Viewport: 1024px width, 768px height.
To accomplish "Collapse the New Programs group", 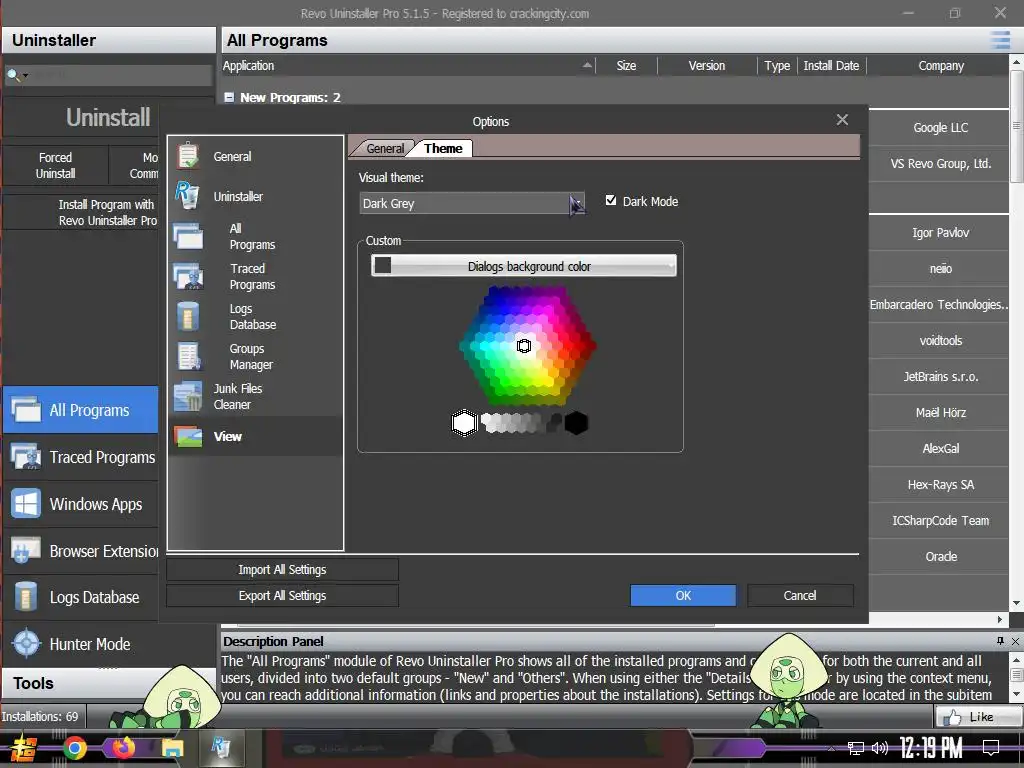I will click(x=229, y=97).
